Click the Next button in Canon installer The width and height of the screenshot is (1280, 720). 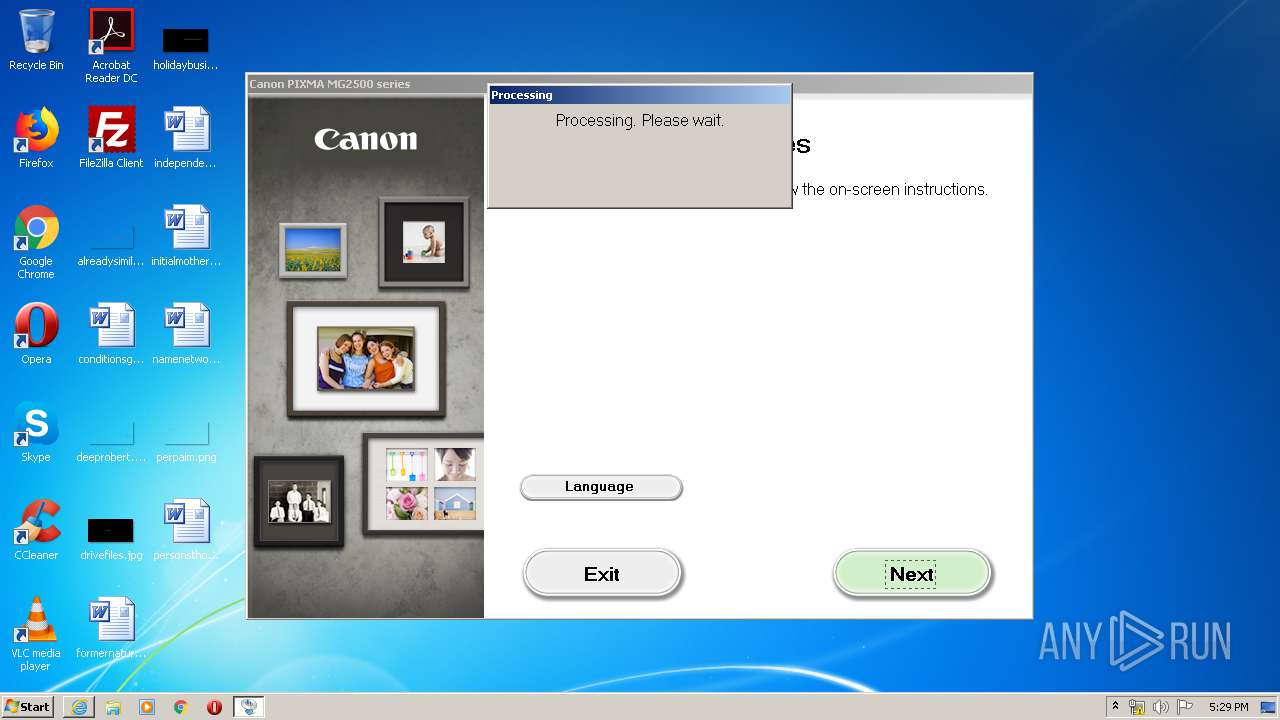click(912, 574)
